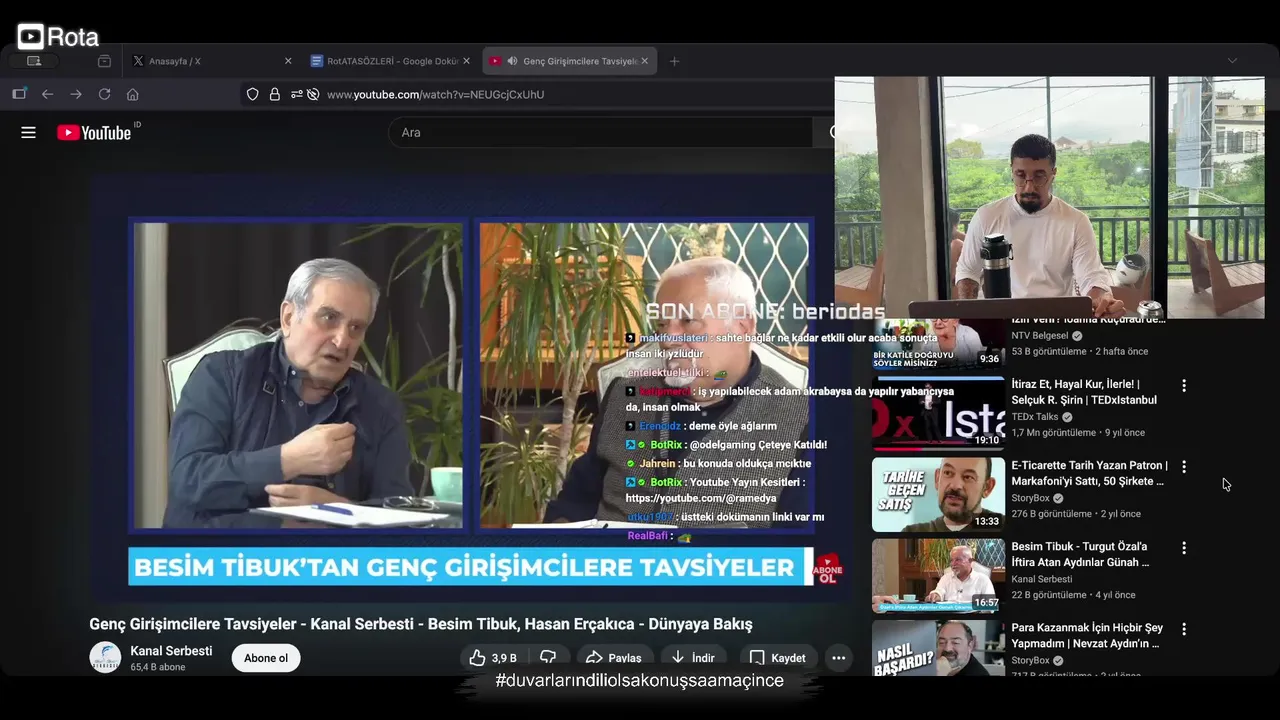Click the 65,4 B abone subscriber count
This screenshot has width=1280, height=720.
158,667
